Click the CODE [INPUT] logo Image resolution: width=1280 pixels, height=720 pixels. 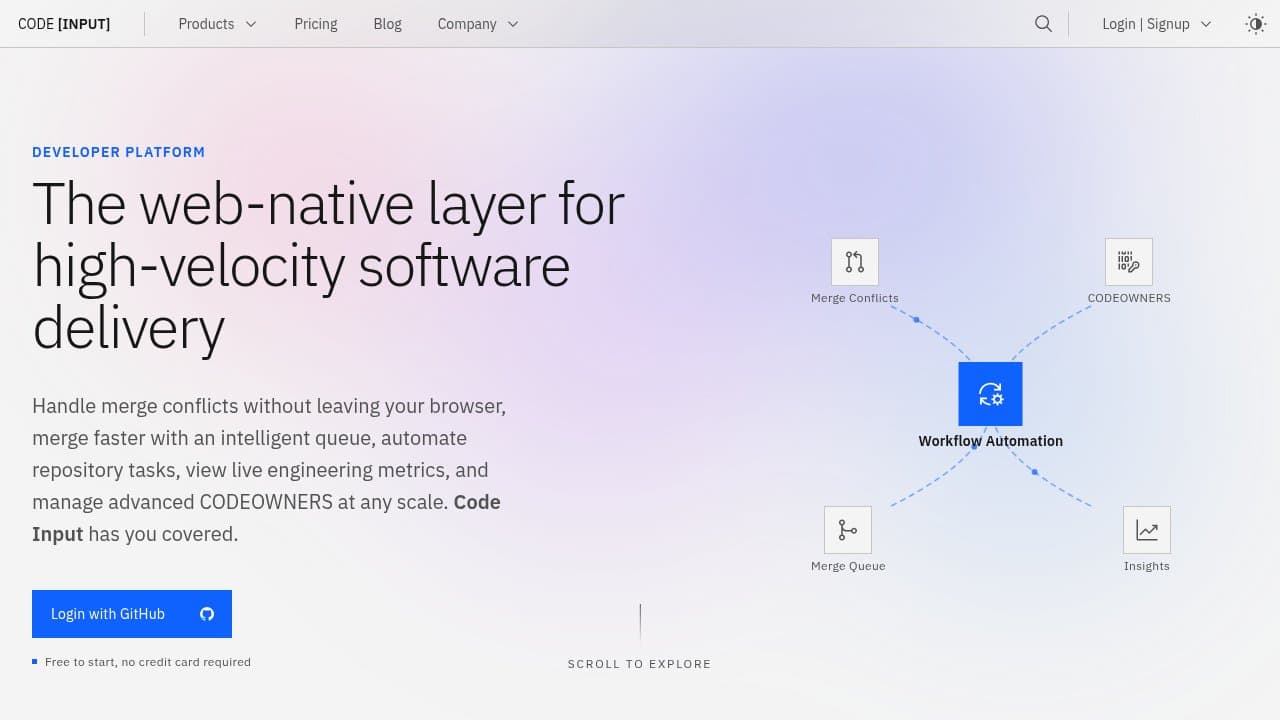(x=64, y=24)
